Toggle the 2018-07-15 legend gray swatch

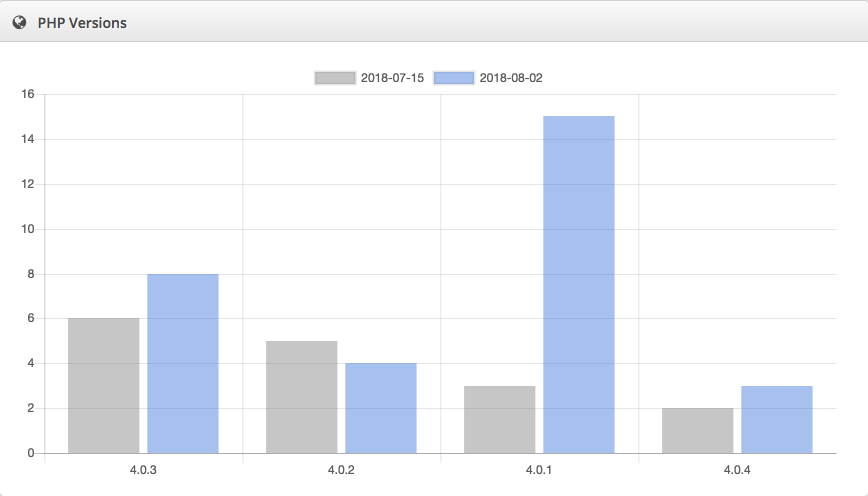pos(335,78)
